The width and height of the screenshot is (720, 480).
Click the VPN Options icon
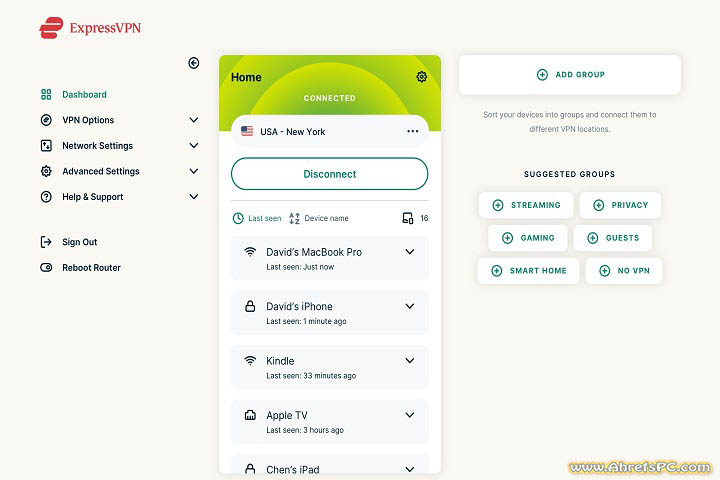pyautogui.click(x=46, y=120)
